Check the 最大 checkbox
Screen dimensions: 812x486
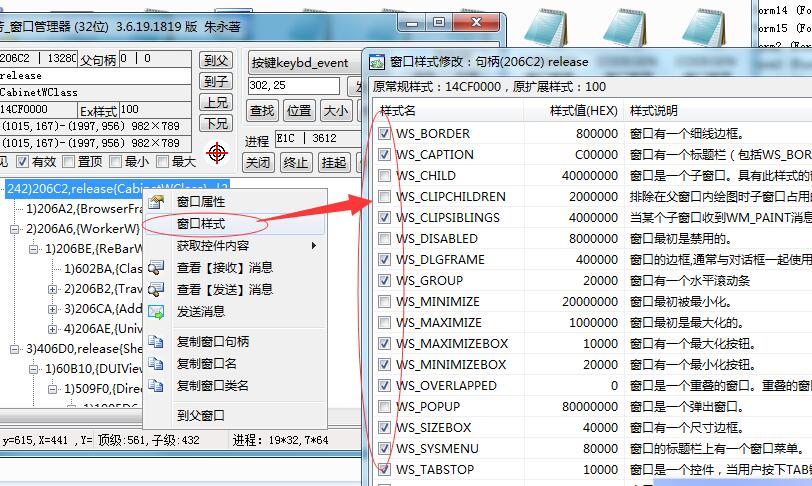163,162
